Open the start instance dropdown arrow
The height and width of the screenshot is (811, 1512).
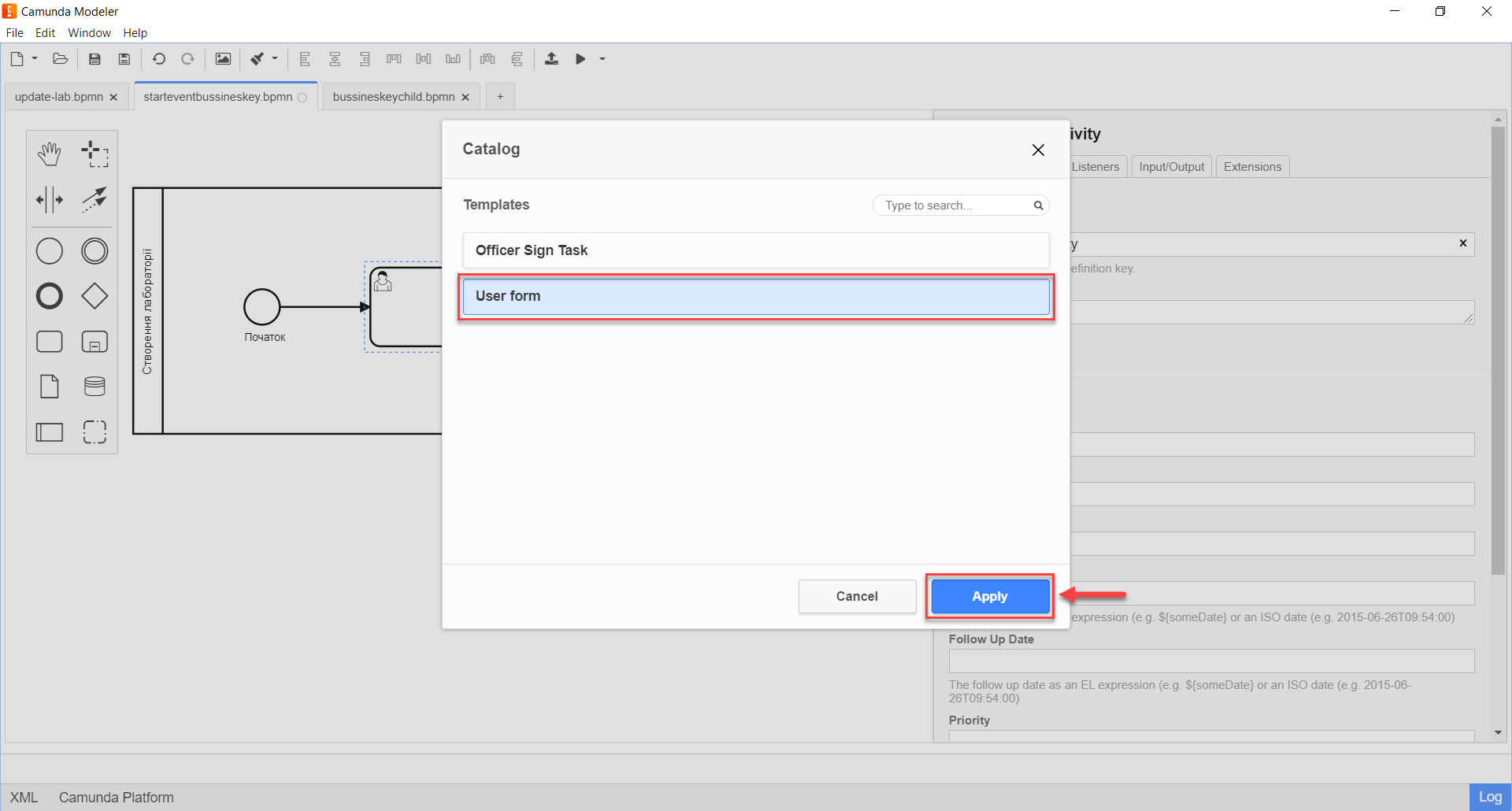(x=602, y=59)
